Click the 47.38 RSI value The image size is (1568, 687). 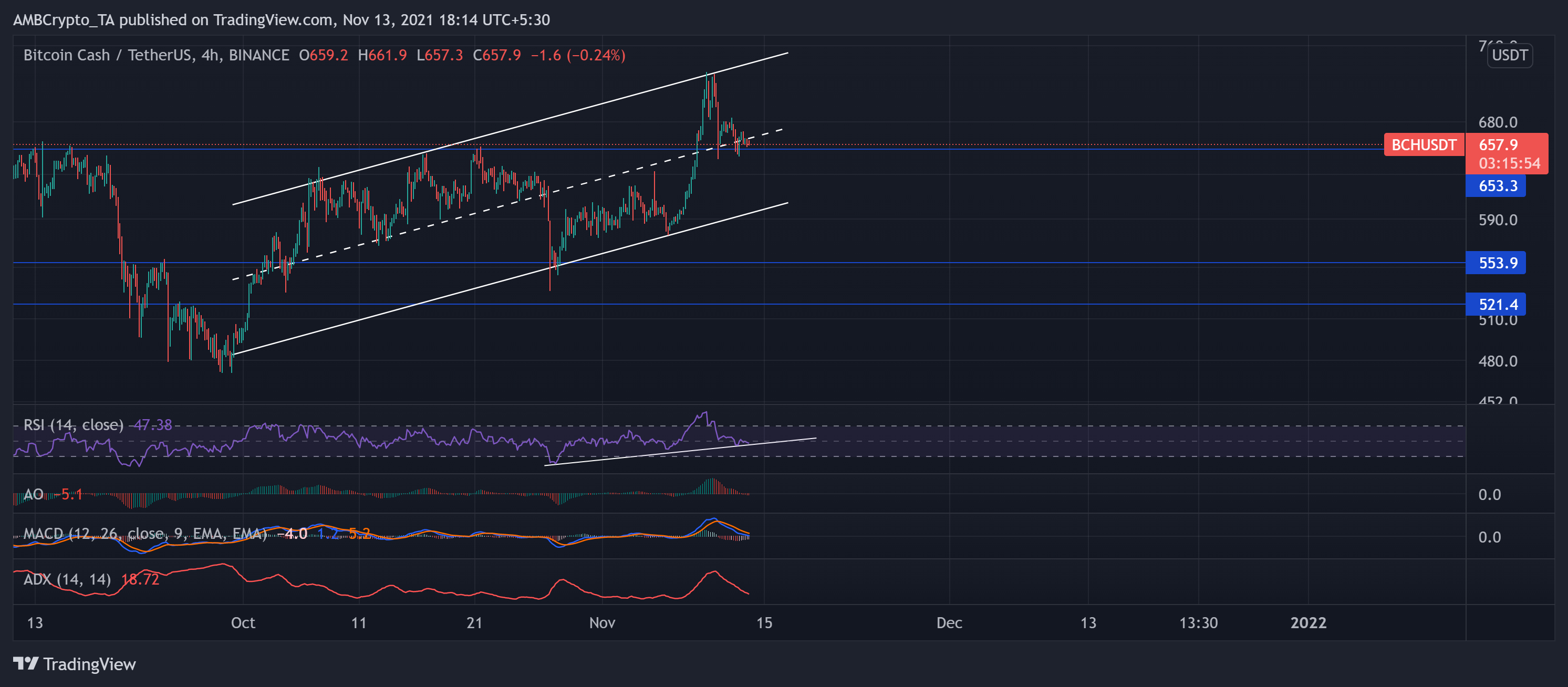click(x=153, y=425)
